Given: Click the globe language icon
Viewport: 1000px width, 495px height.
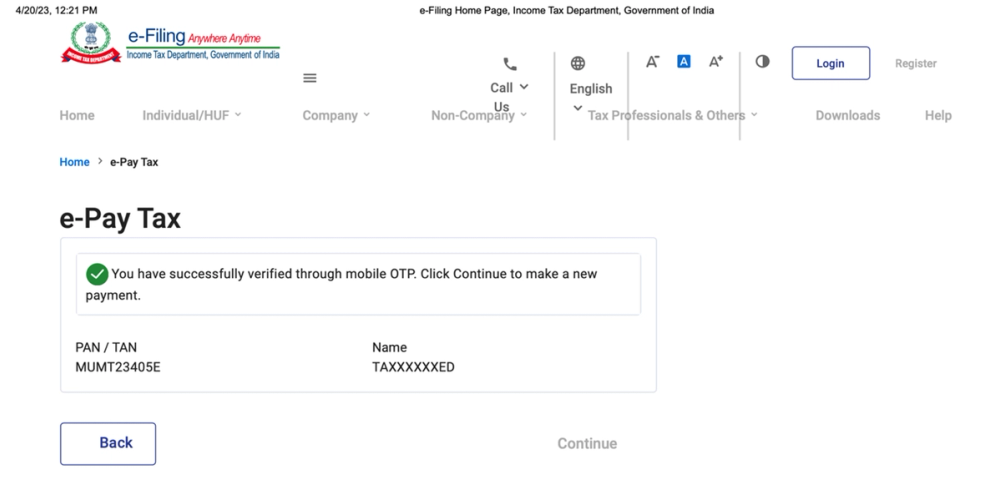Looking at the screenshot, I should click(578, 63).
